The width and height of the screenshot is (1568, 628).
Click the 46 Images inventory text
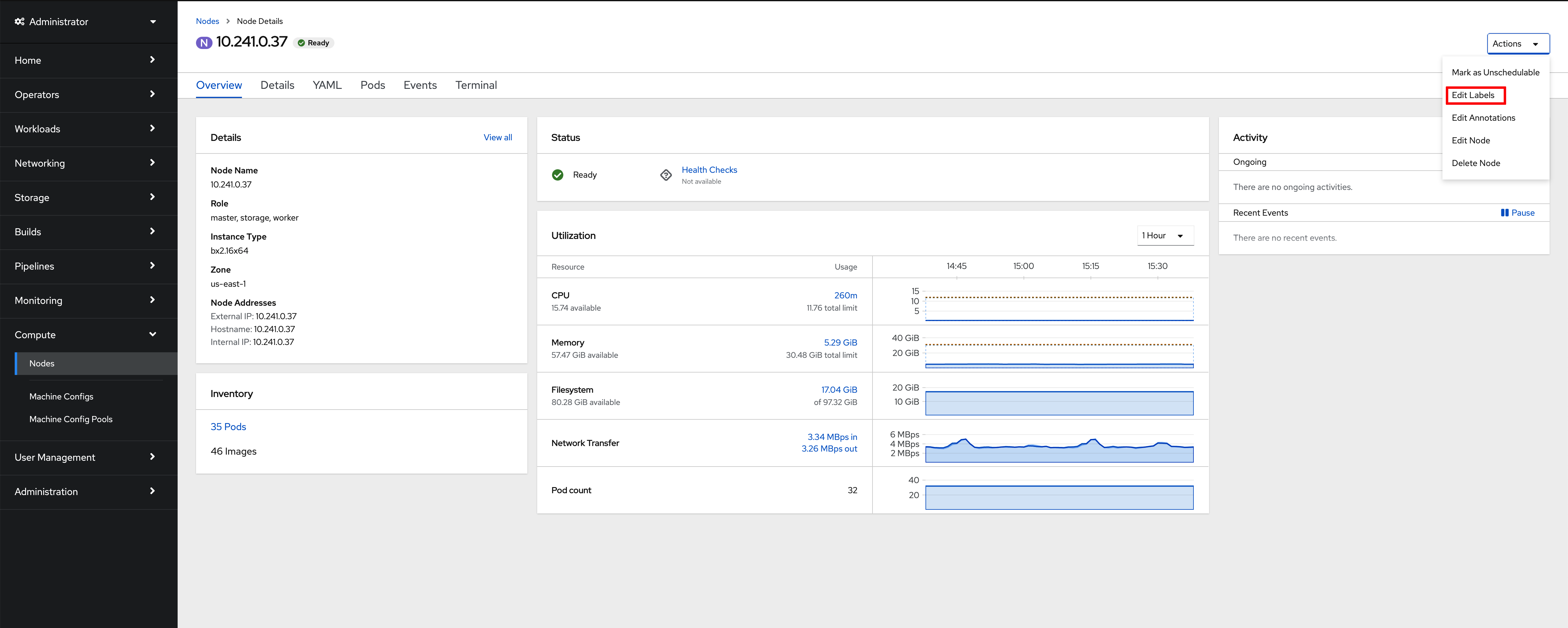coord(233,451)
